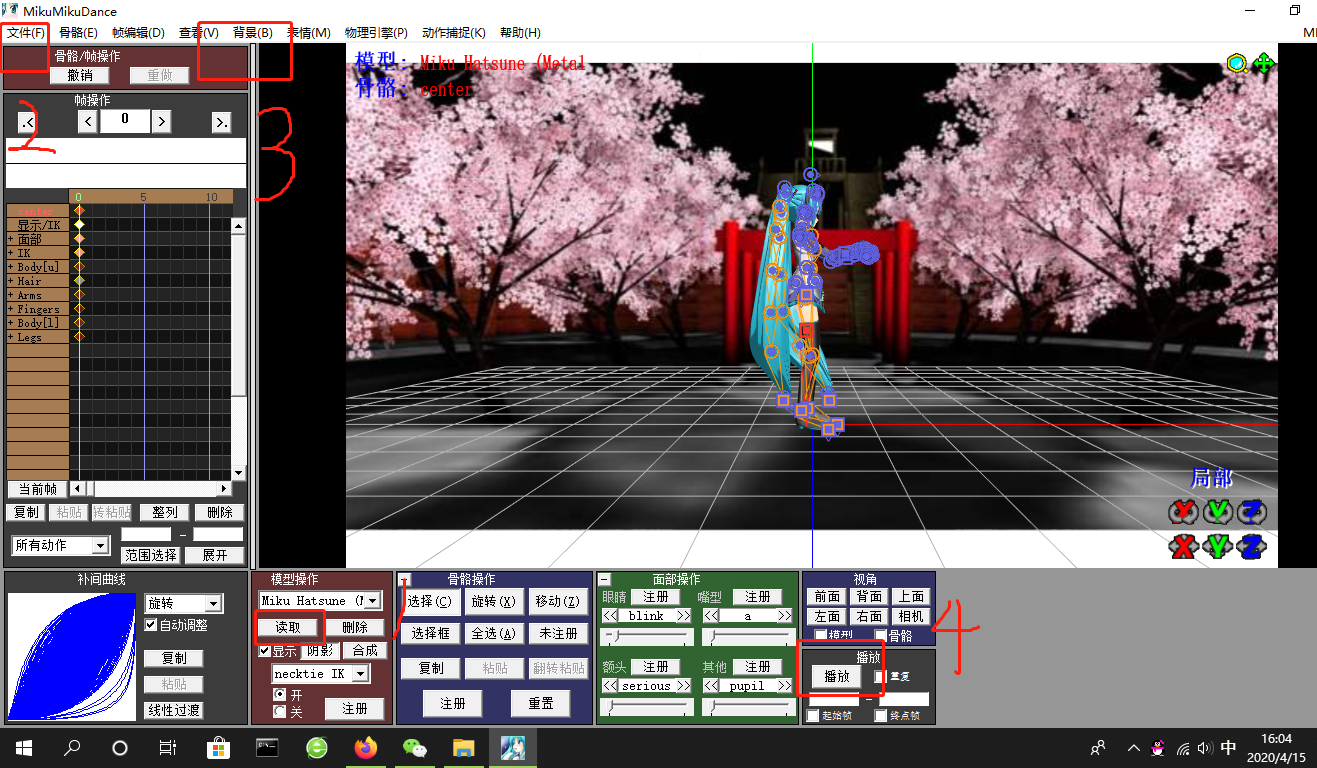Click the lower blue Z axis icon
This screenshot has width=1317, height=768.
pyautogui.click(x=1251, y=546)
